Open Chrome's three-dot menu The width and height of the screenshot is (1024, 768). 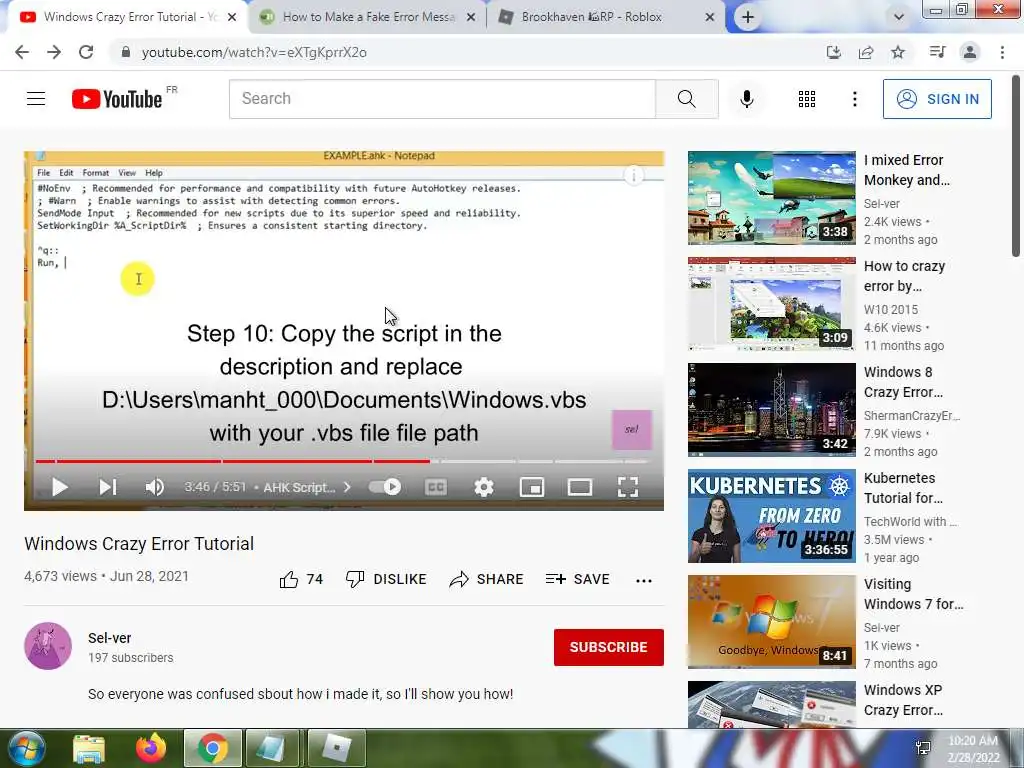coord(1002,52)
